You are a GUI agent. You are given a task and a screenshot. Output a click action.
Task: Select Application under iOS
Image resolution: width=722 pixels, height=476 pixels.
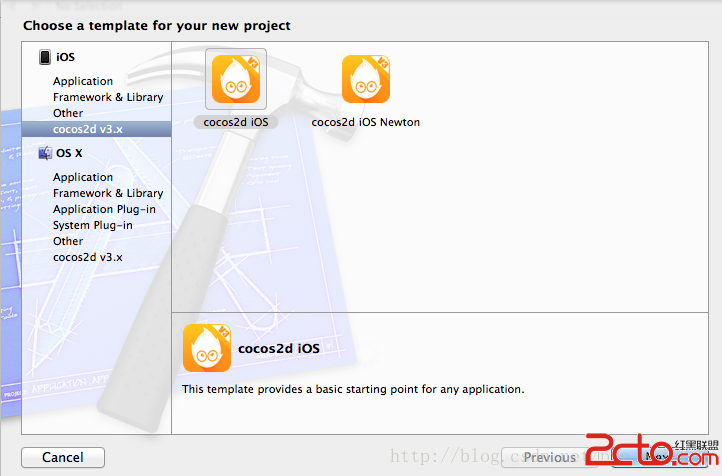pyautogui.click(x=83, y=81)
